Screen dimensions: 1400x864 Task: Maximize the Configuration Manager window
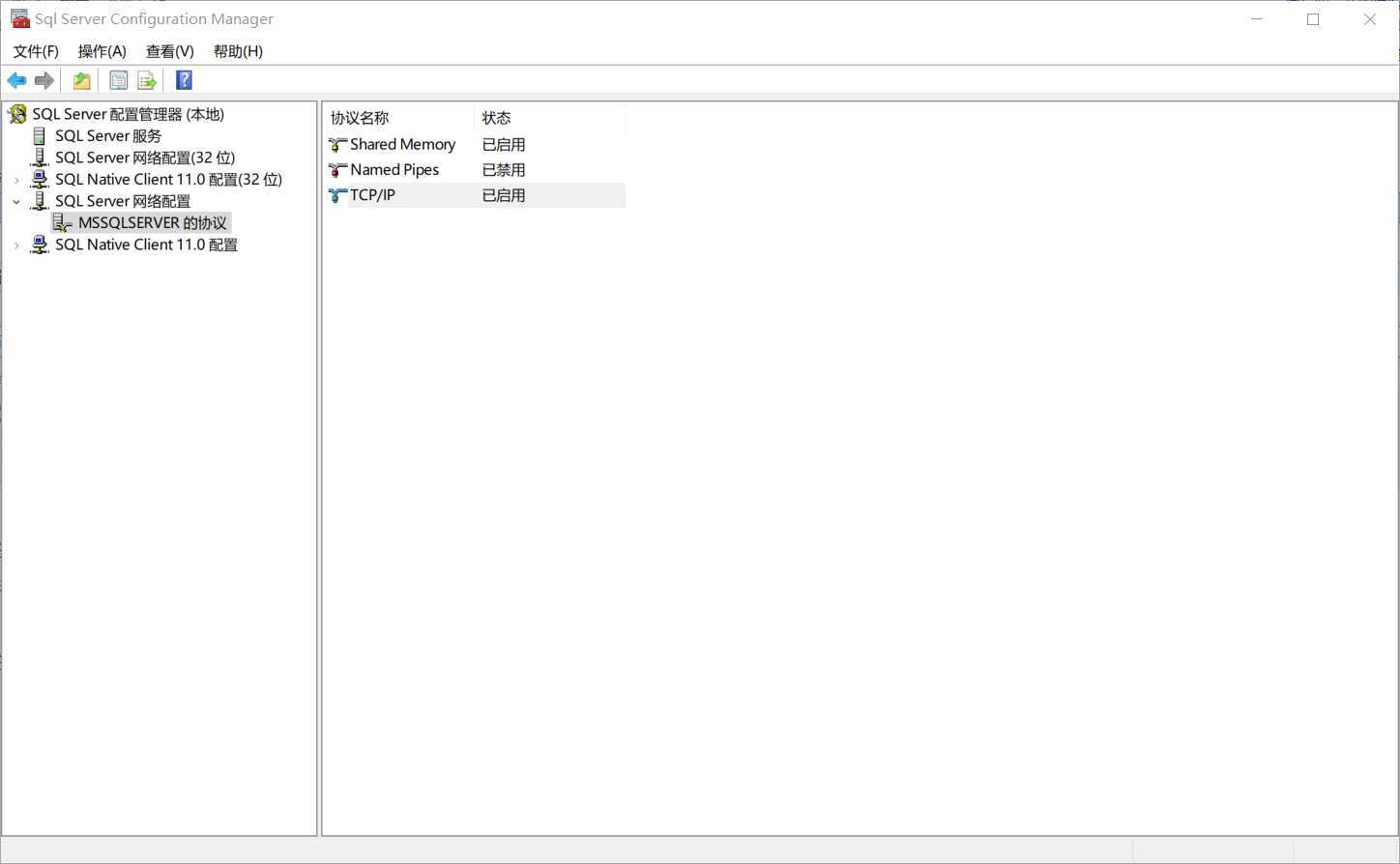[1313, 19]
